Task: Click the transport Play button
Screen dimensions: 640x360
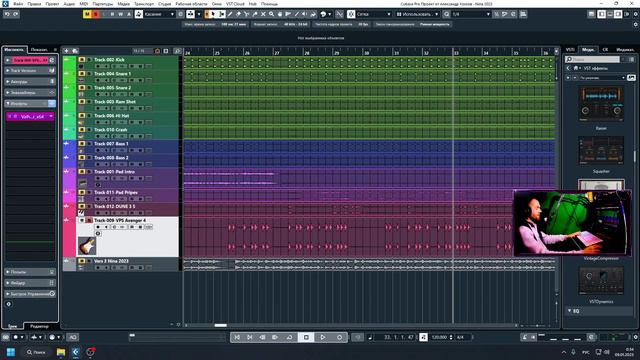Action: [x=323, y=337]
